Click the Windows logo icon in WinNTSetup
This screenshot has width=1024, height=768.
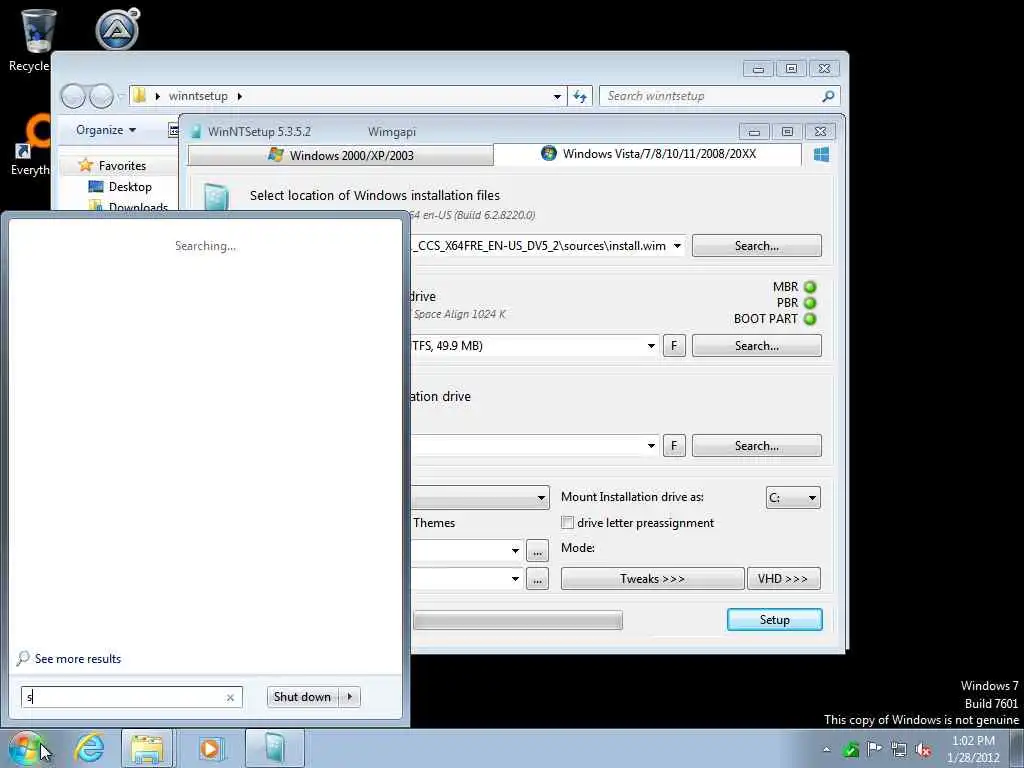click(822, 154)
